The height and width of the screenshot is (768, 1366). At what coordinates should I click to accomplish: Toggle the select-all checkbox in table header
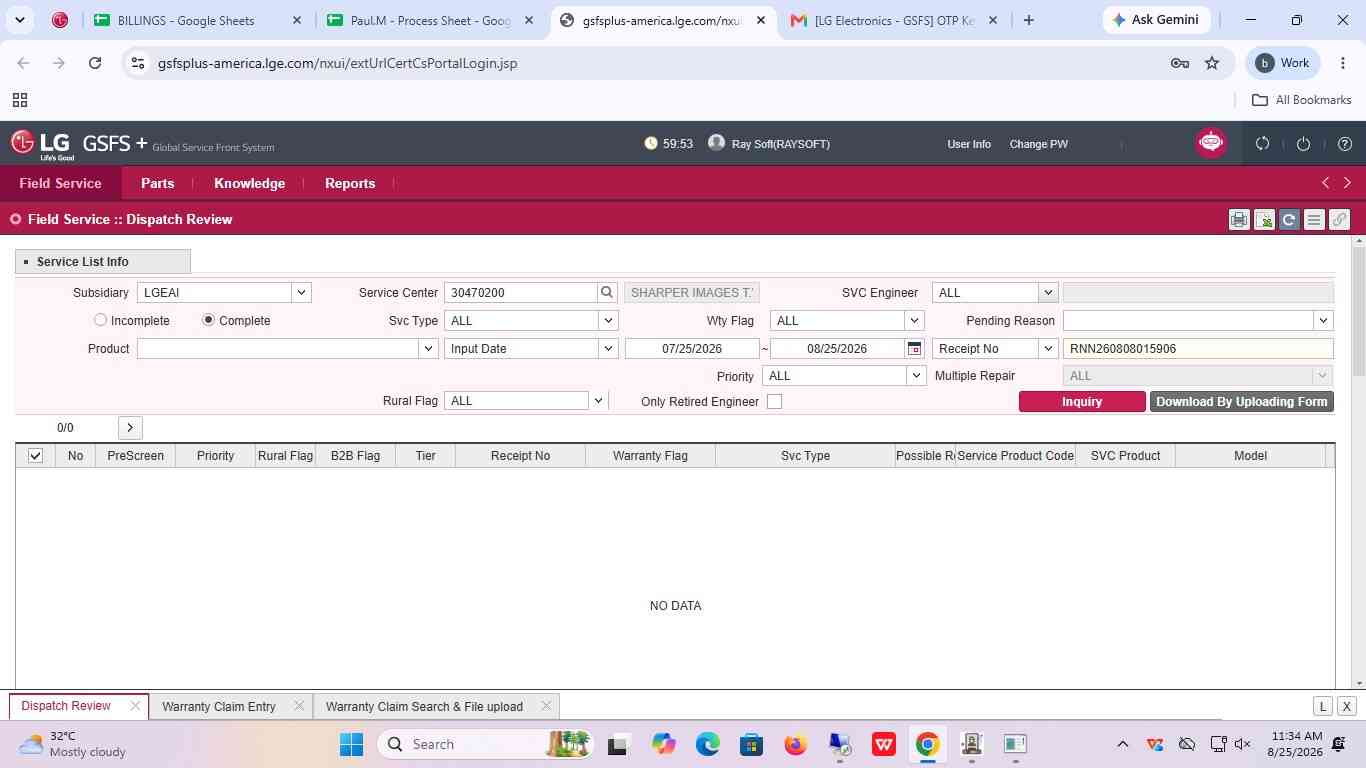click(x=36, y=456)
